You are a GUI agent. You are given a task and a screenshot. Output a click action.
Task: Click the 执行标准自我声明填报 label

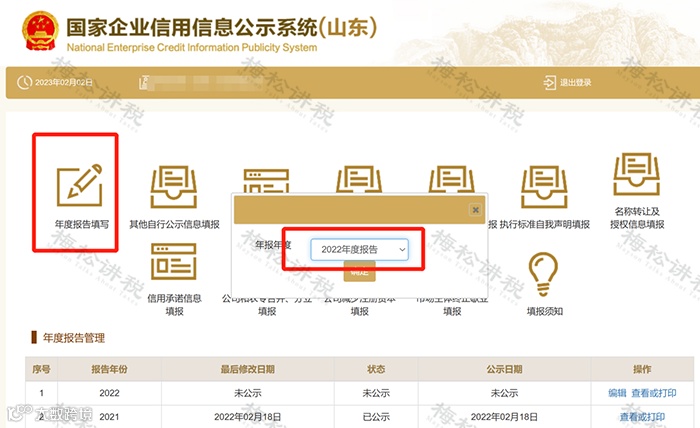click(544, 224)
